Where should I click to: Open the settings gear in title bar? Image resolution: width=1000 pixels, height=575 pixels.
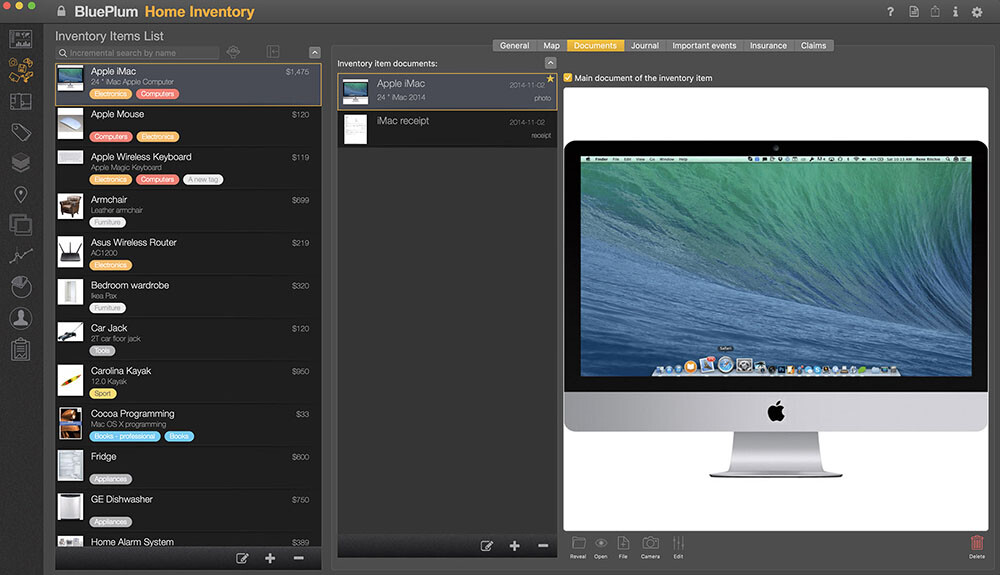[x=977, y=11]
